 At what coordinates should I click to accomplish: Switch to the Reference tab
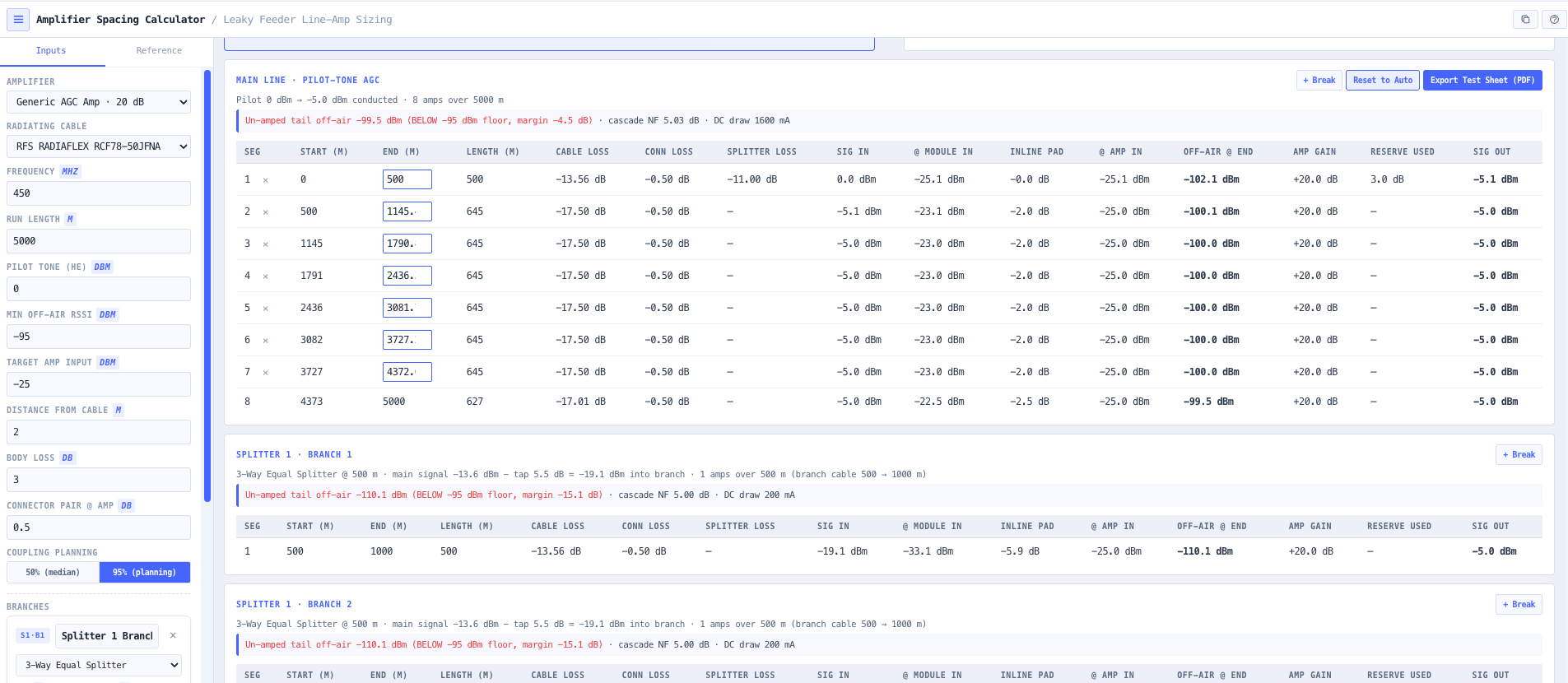pos(159,50)
